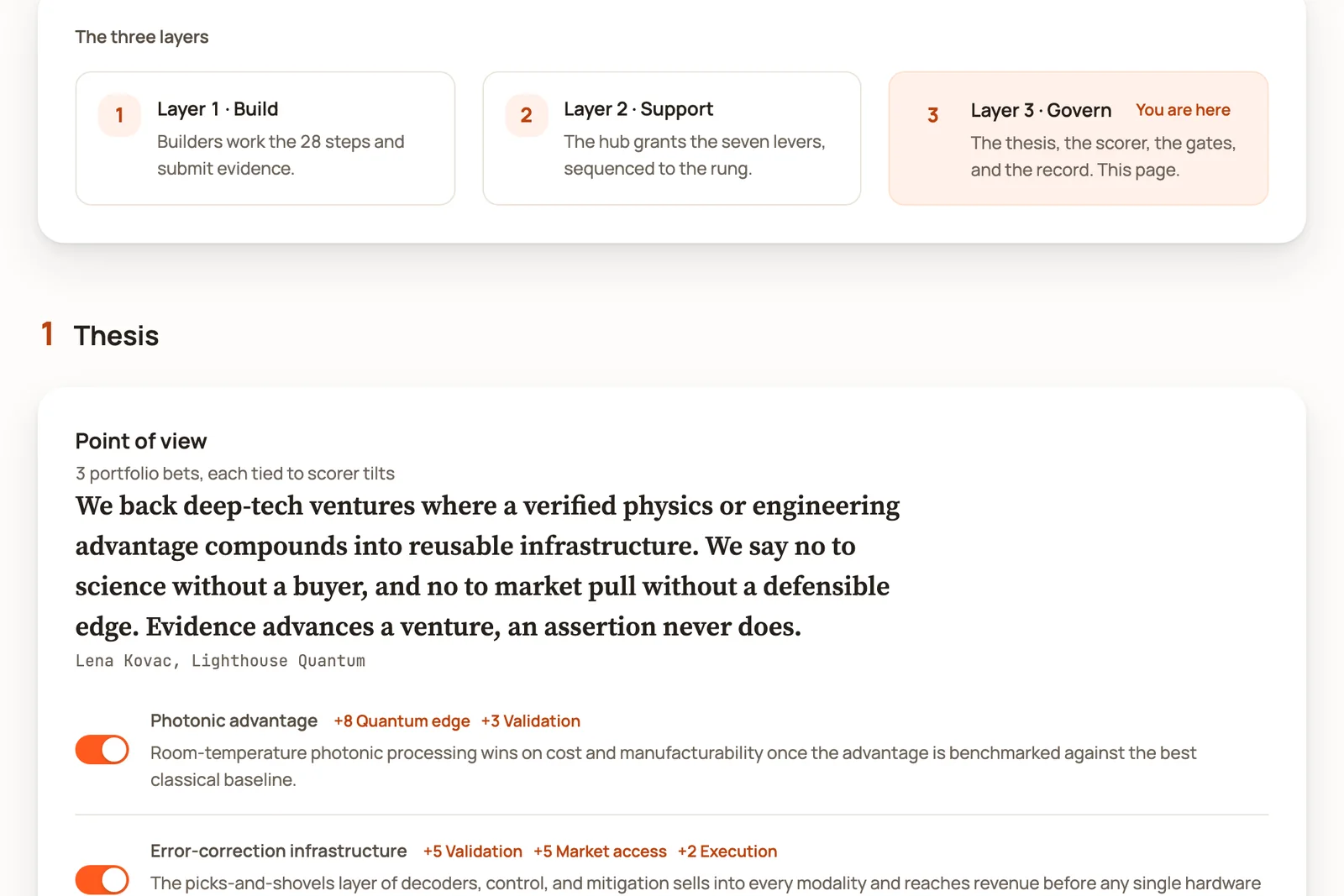The image size is (1344, 896).
Task: Click "The thesis, the scorer, the gates" description
Action: coord(1103,156)
